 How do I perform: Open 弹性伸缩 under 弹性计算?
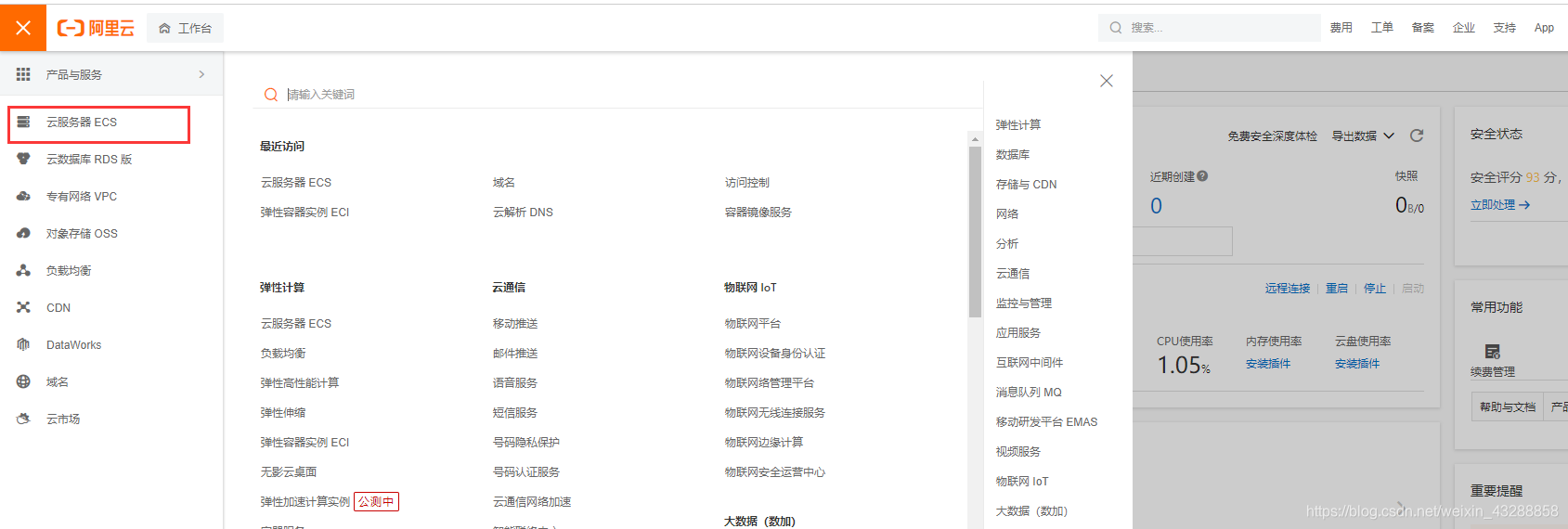(x=283, y=413)
